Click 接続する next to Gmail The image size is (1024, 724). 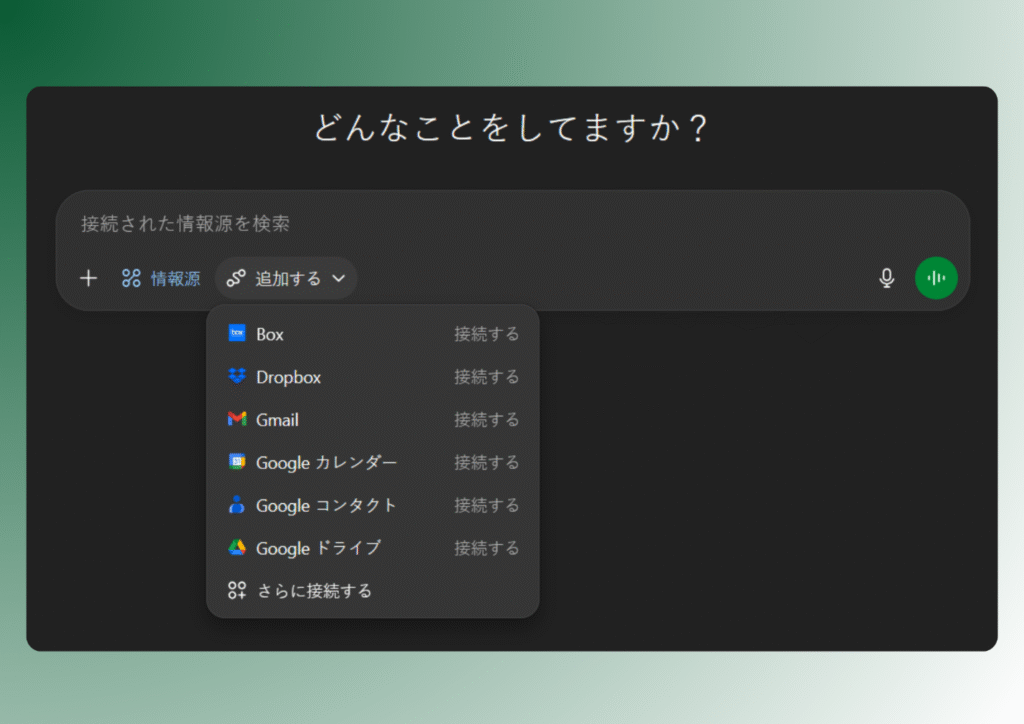click(487, 420)
